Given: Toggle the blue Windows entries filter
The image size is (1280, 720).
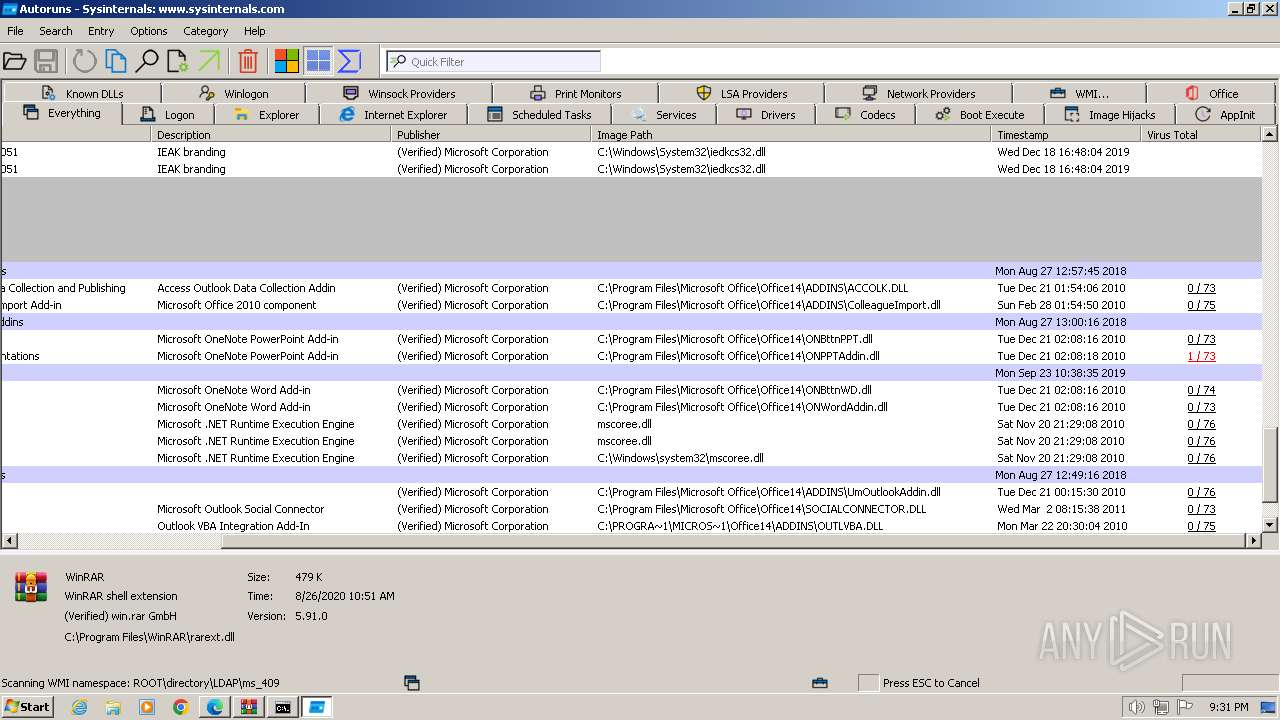Looking at the screenshot, I should (x=318, y=61).
